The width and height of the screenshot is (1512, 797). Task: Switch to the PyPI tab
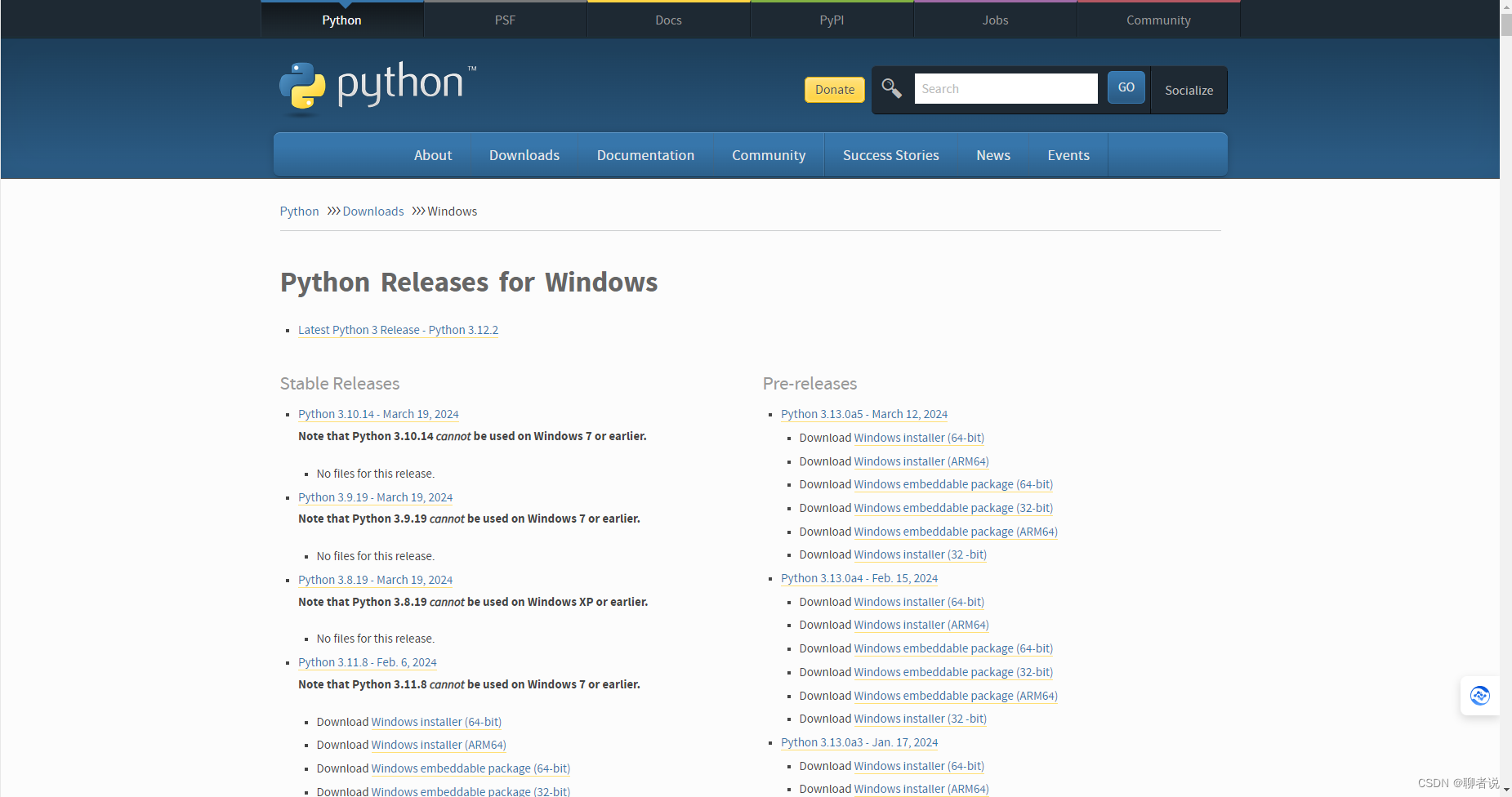(831, 19)
